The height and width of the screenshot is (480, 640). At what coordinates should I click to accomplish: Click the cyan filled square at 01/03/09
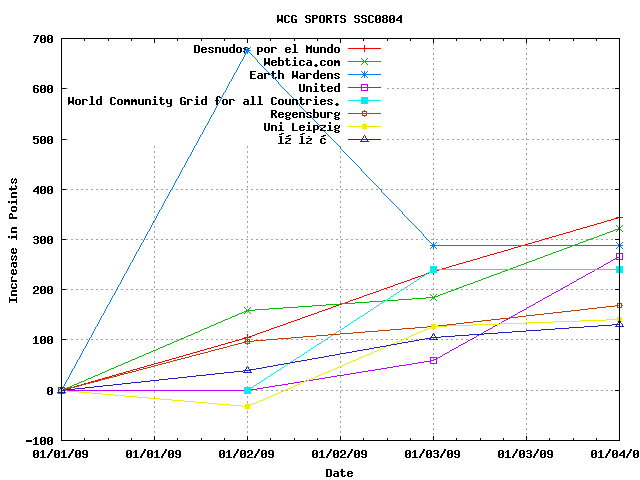[433, 269]
